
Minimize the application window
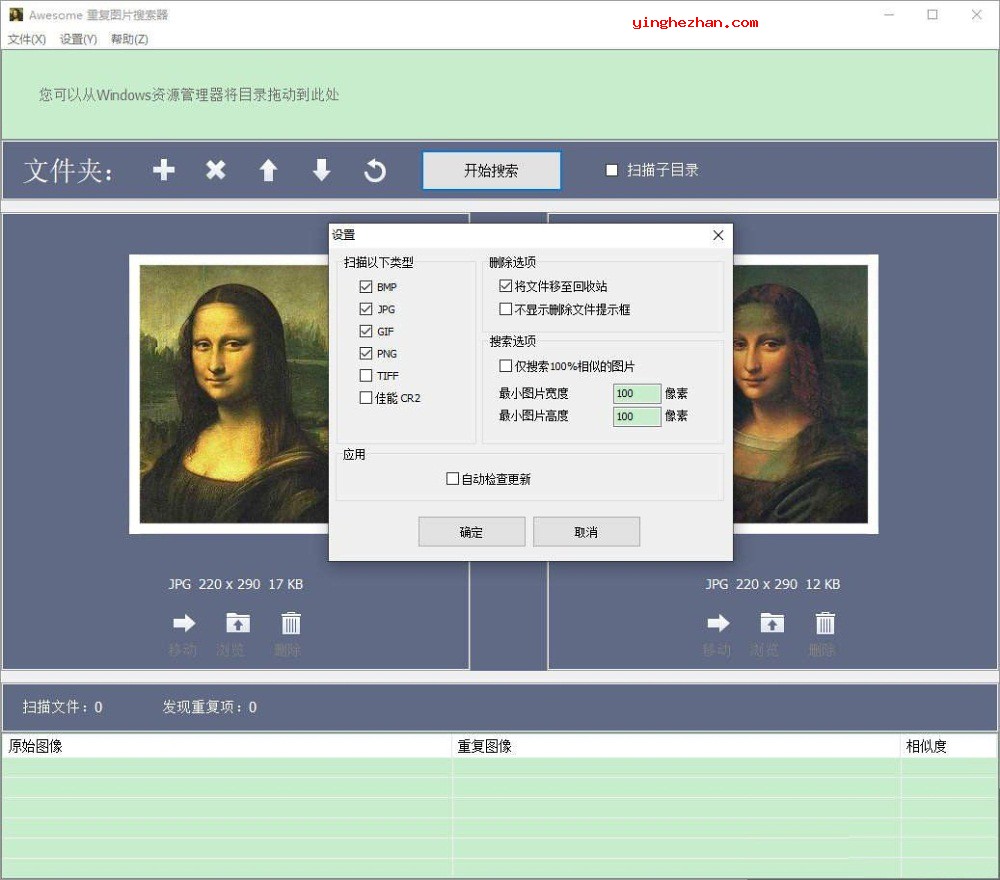(889, 15)
